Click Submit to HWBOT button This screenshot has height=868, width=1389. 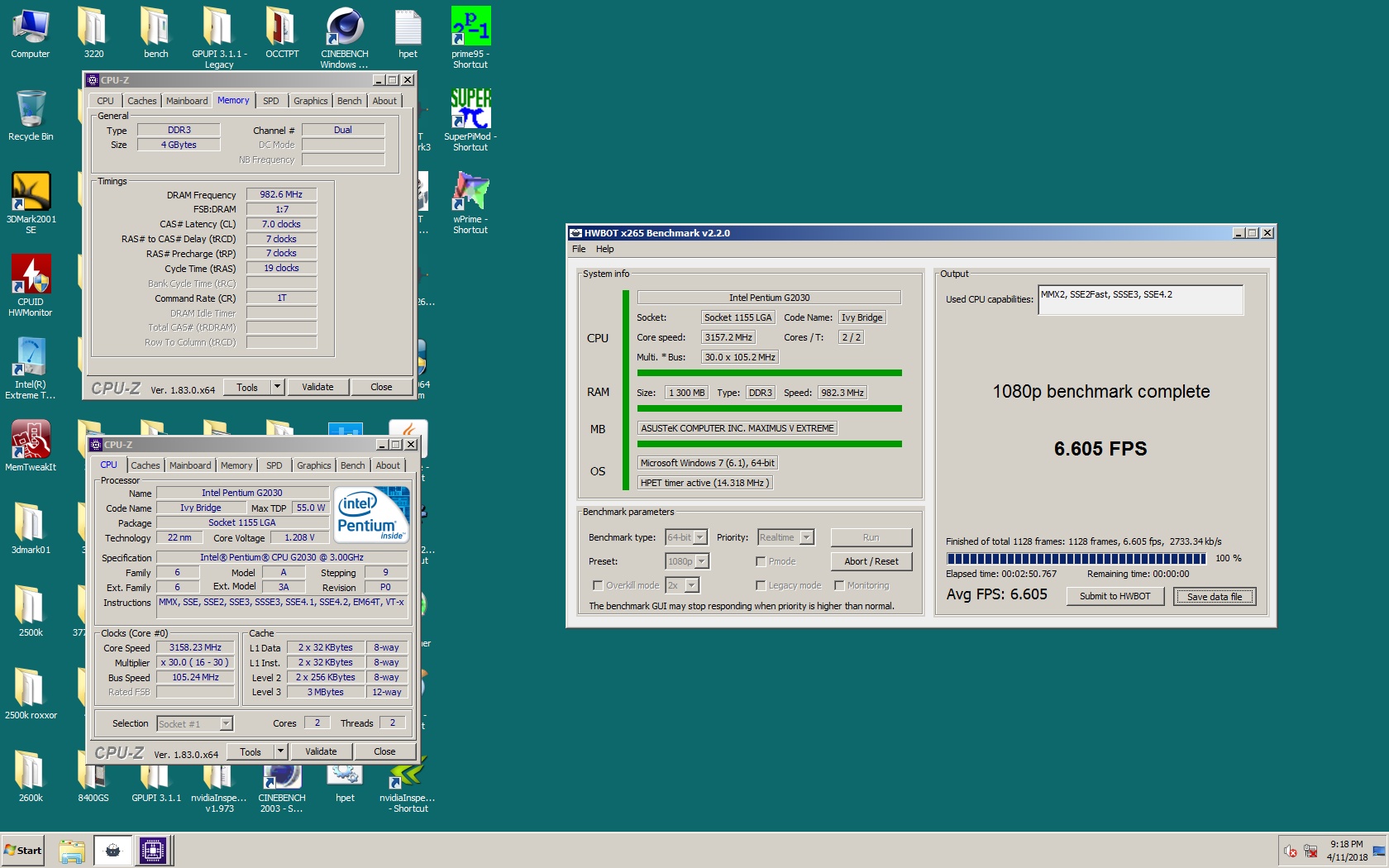click(x=1115, y=596)
